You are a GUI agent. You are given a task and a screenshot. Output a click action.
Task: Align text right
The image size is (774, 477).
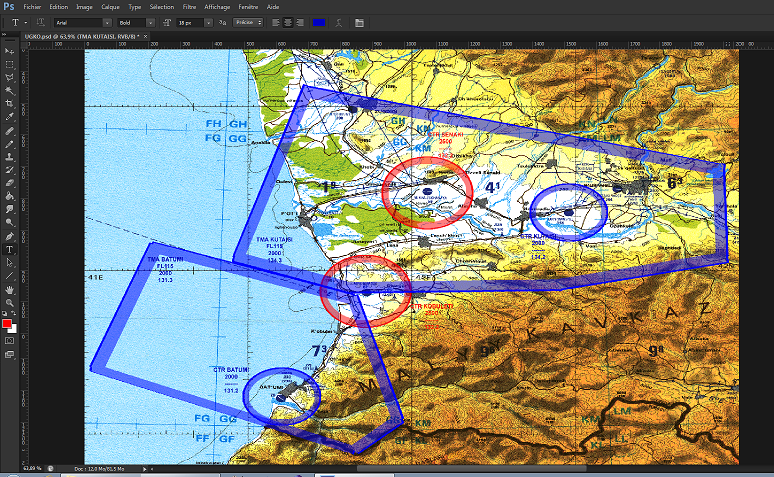coord(300,23)
